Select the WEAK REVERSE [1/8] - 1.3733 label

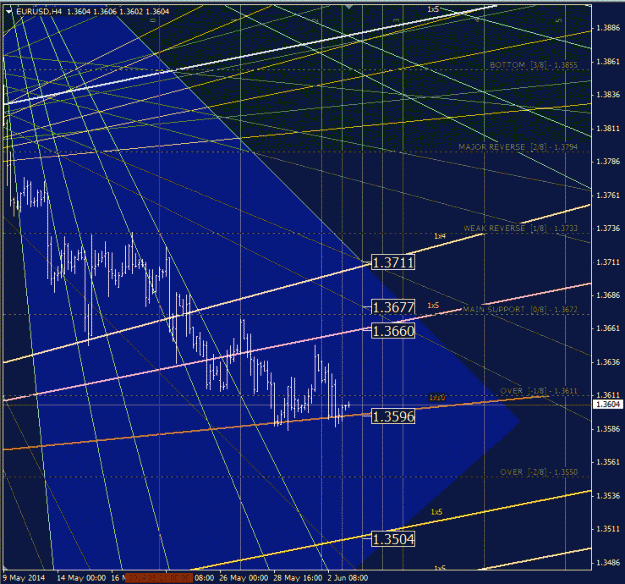pos(520,228)
